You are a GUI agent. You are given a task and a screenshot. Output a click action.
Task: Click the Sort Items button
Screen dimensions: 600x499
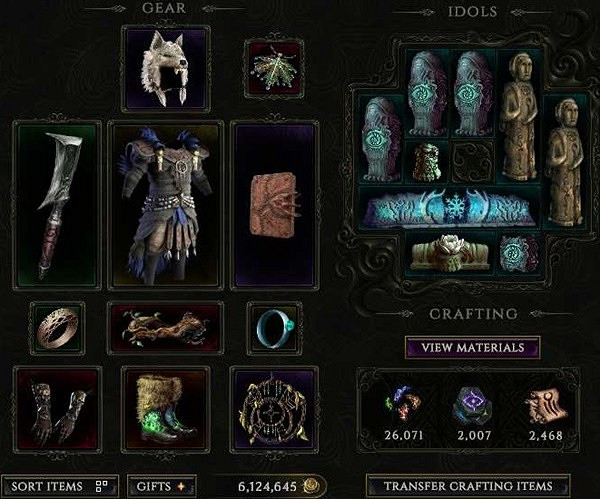tap(60, 486)
